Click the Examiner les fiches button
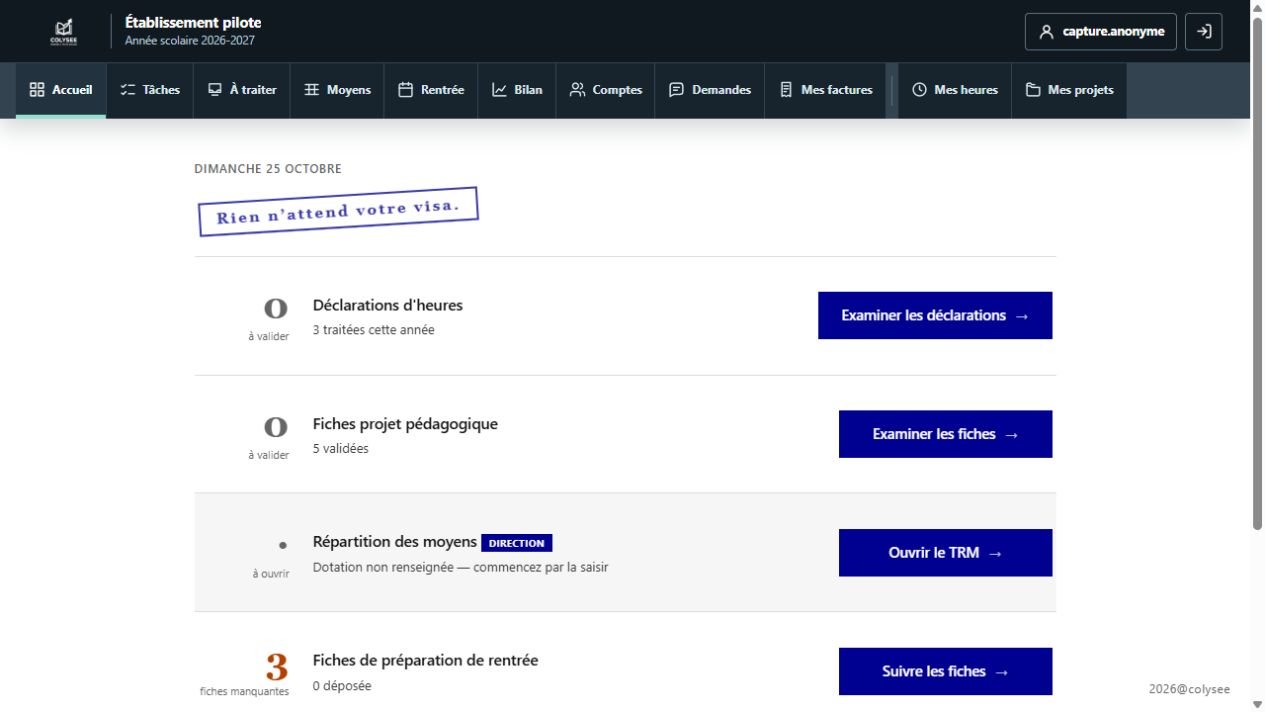 [x=945, y=434]
